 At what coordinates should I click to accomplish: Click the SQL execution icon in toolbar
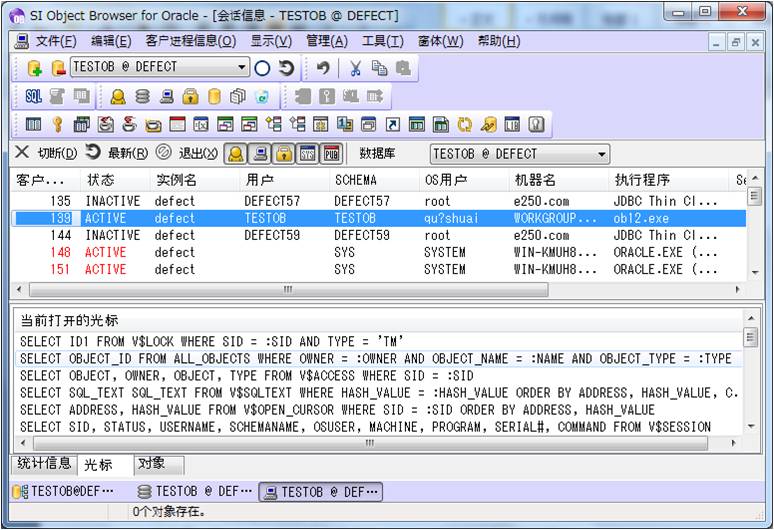[33, 97]
